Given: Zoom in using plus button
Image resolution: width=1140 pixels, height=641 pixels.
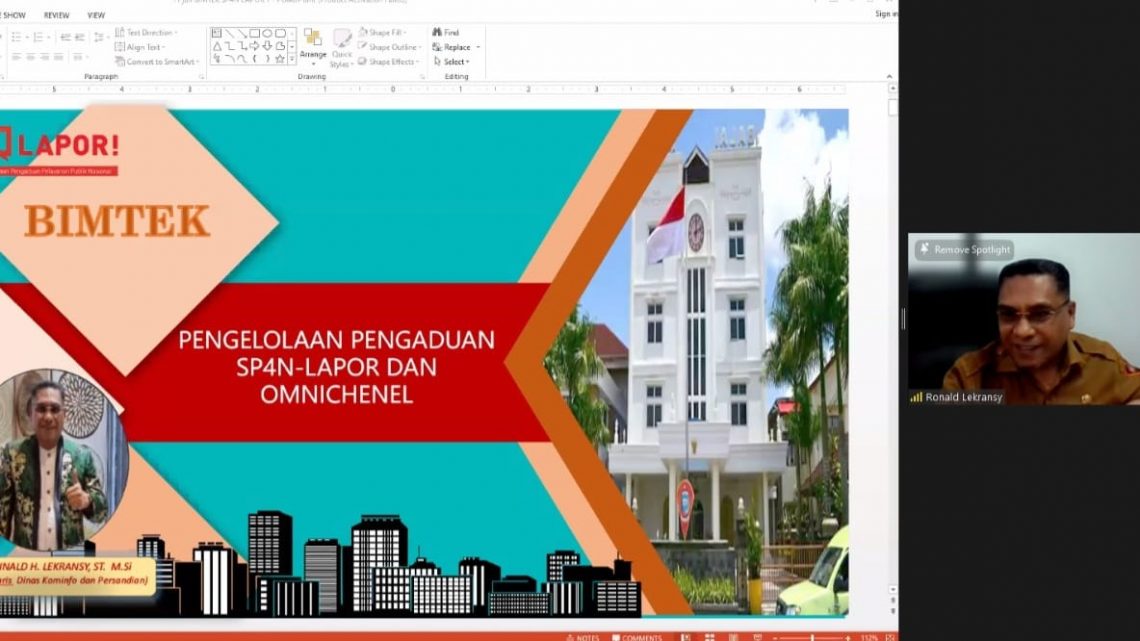Looking at the screenshot, I should pos(848,637).
